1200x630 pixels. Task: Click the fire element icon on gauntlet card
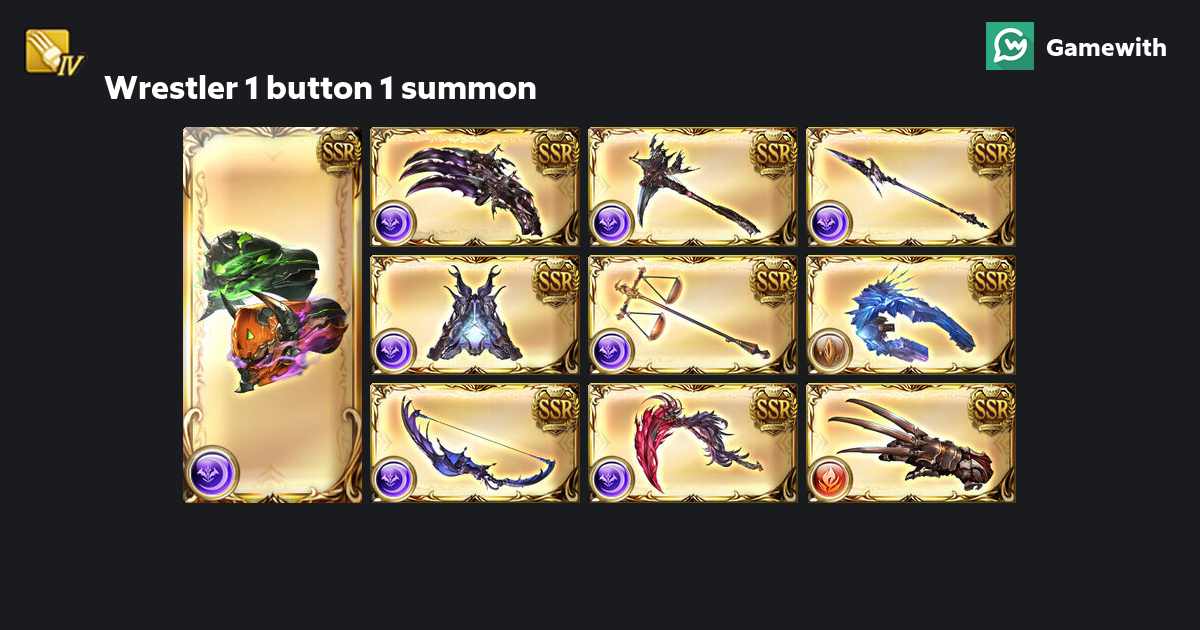click(x=830, y=478)
